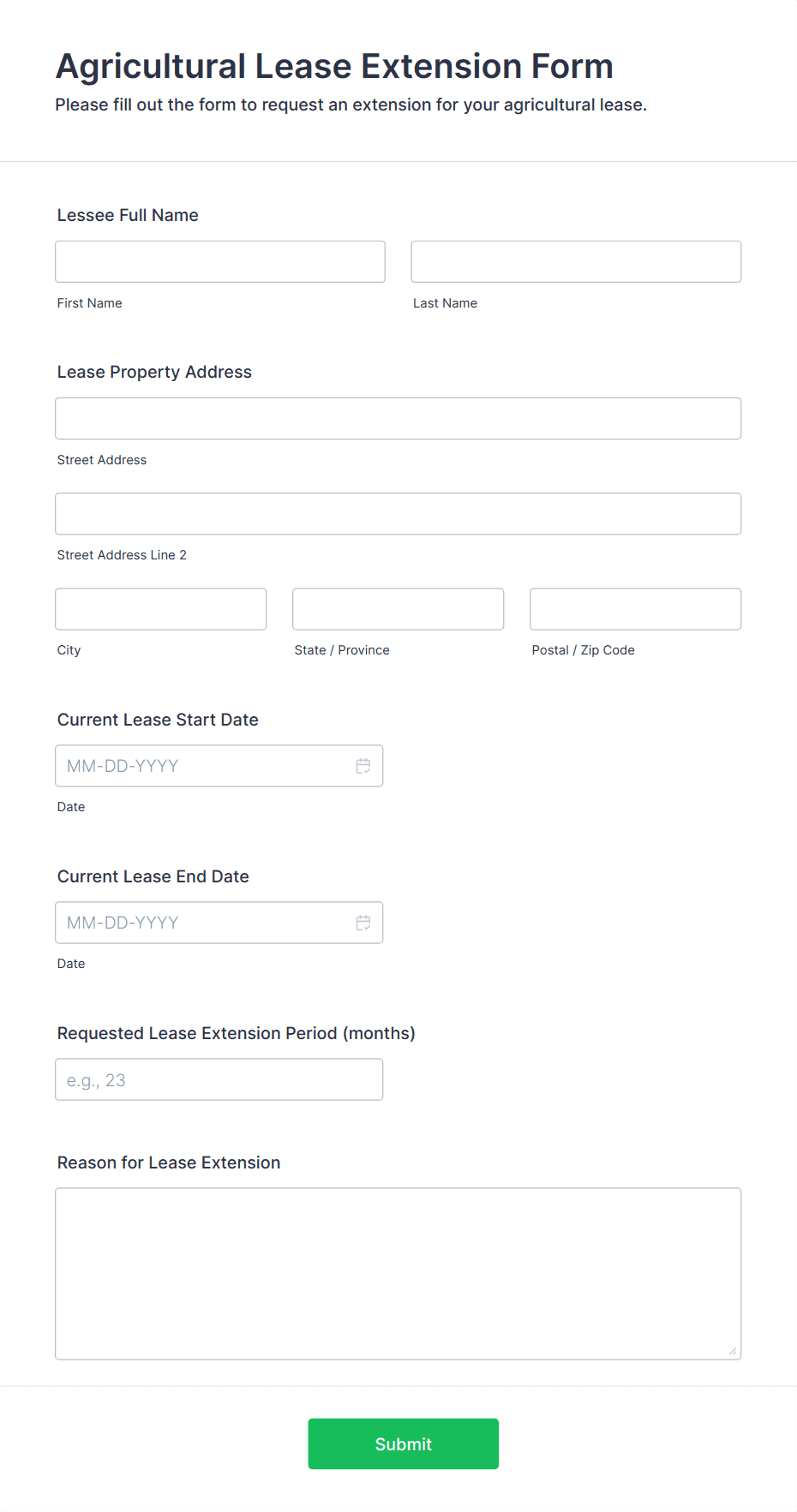
Task: Focus the Requested Lease Extension Period field
Action: (x=219, y=1079)
